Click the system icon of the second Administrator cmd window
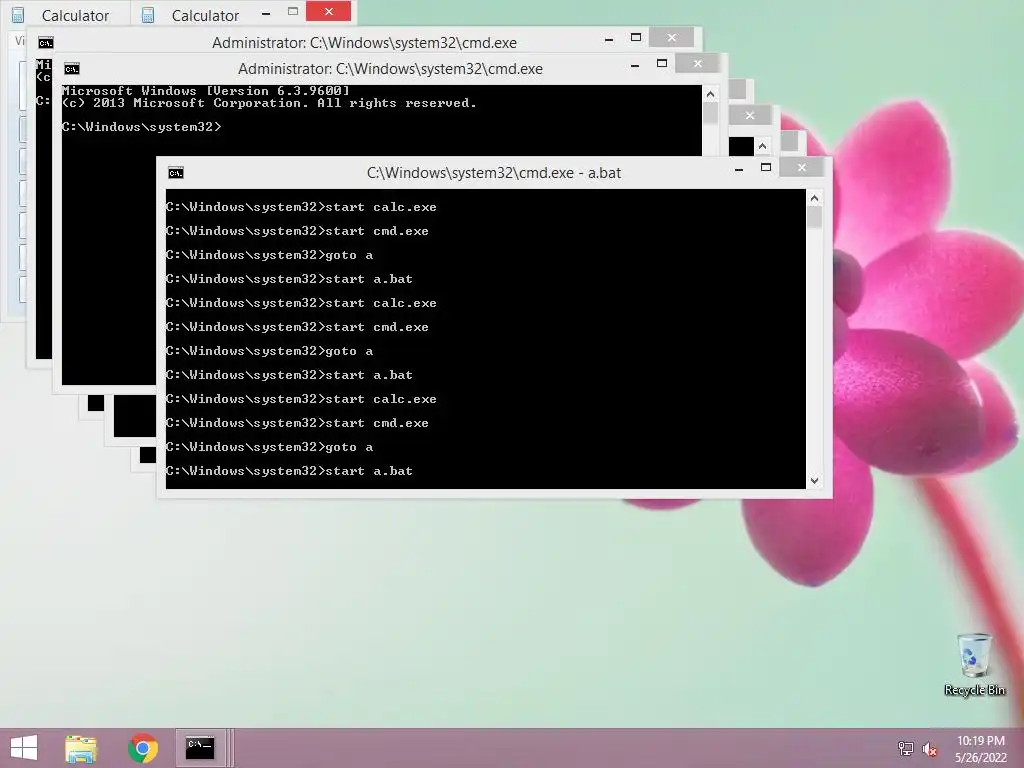 pos(72,69)
